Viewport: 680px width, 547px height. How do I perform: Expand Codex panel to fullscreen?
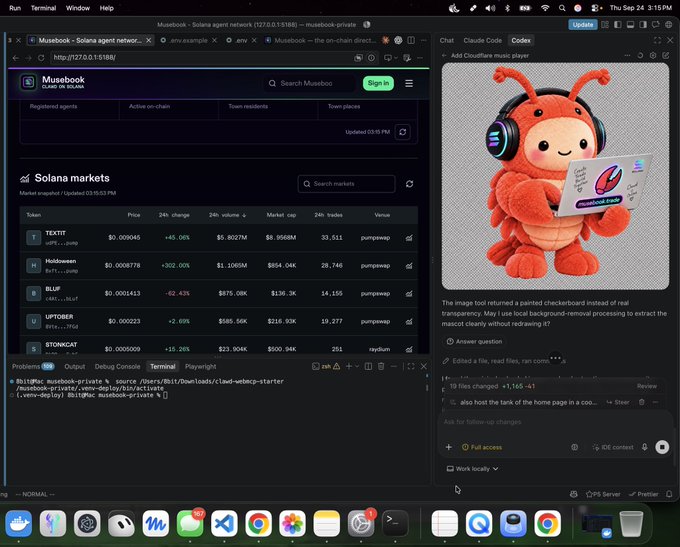pos(657,40)
